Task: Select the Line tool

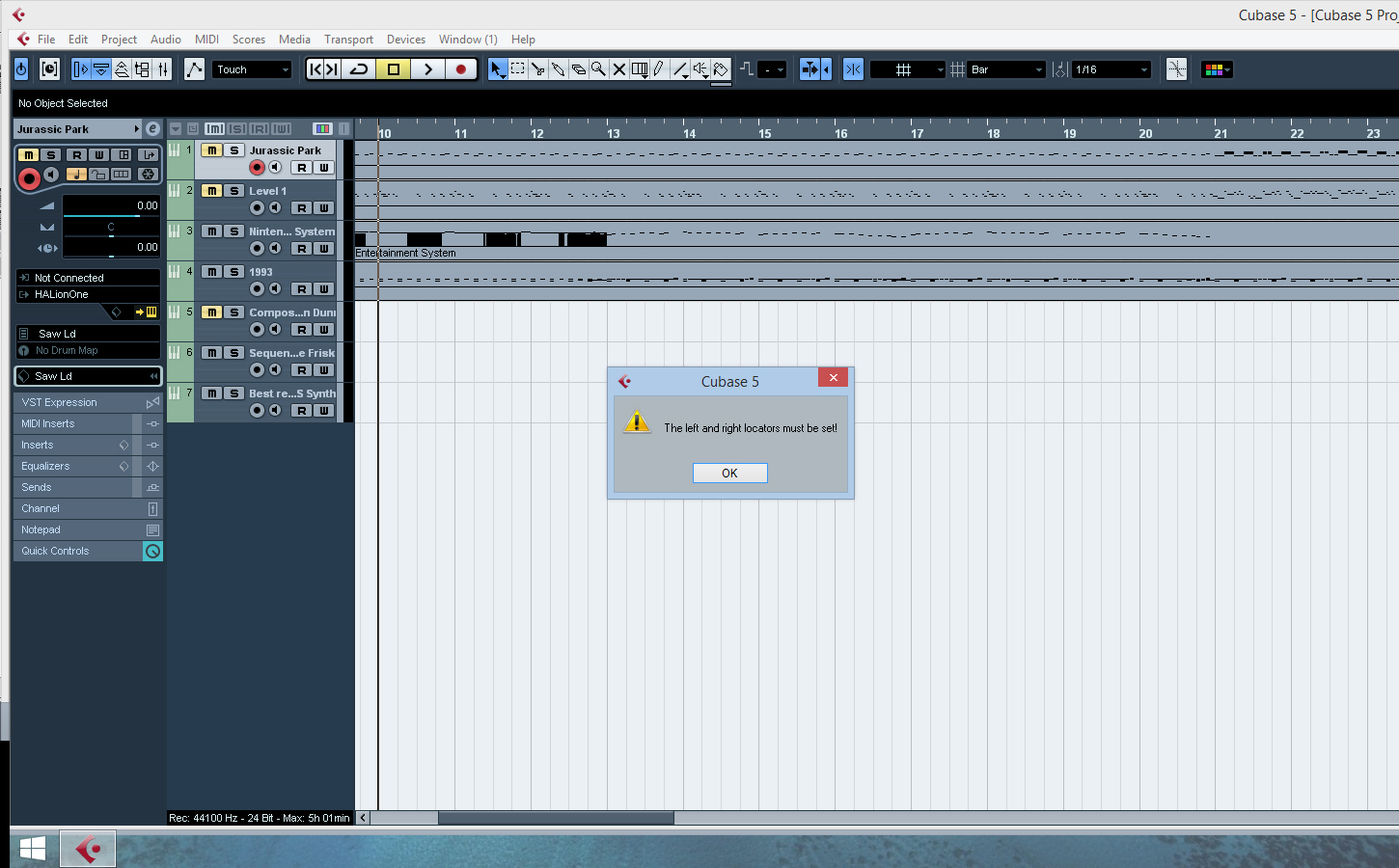Action: coord(680,69)
